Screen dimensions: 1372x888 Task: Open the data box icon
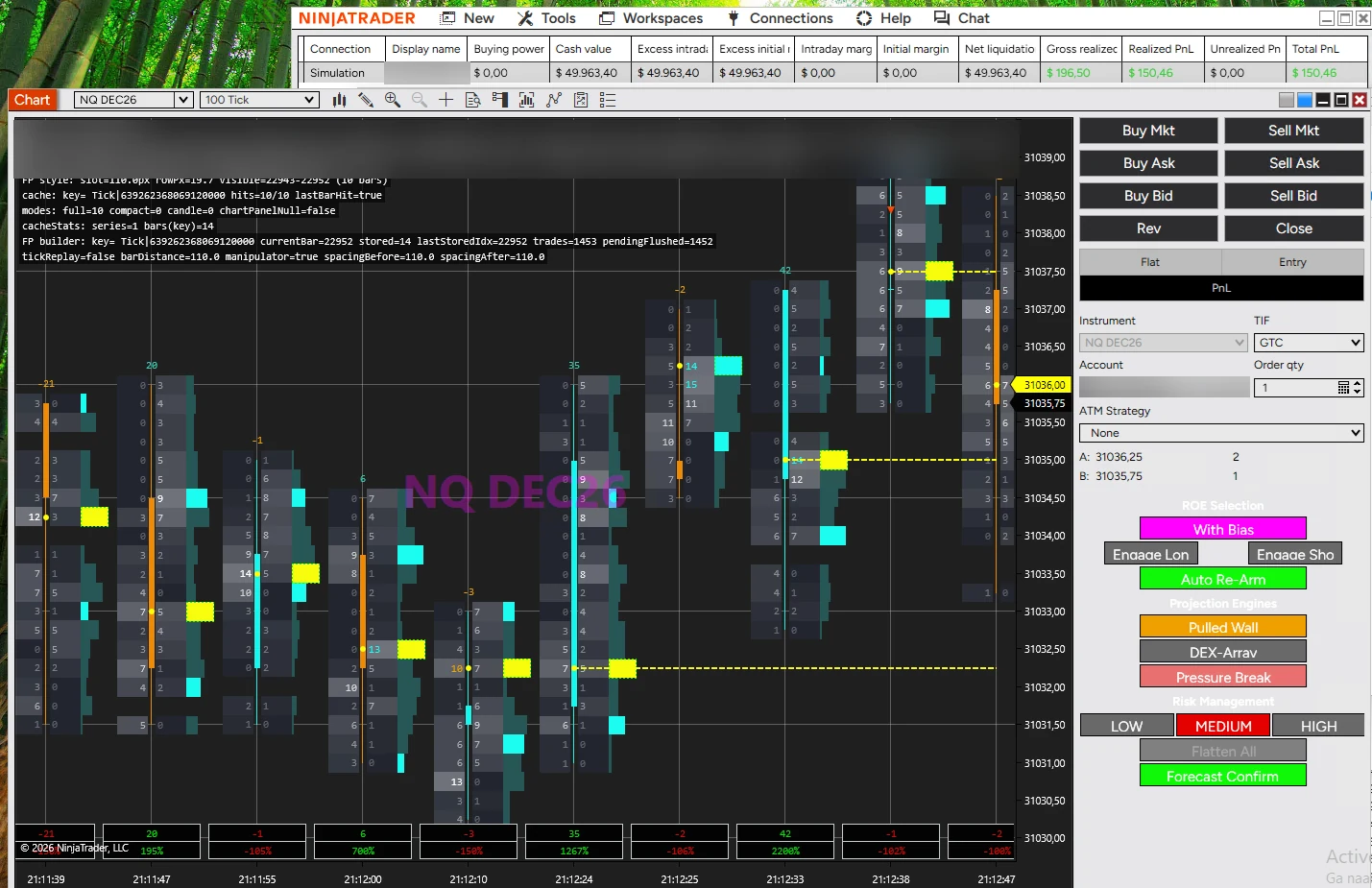coord(472,100)
